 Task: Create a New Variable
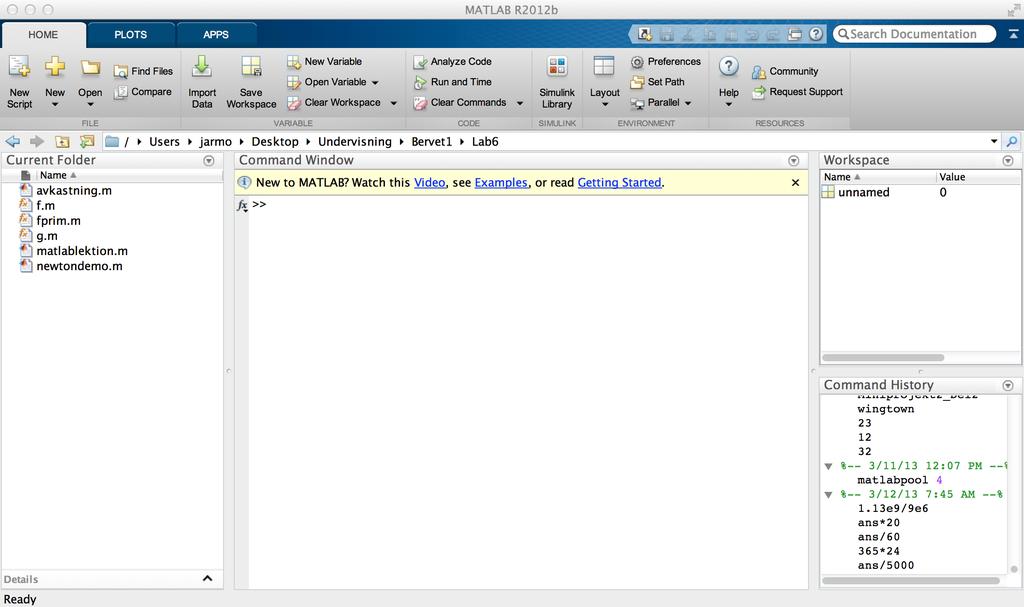tap(324, 61)
